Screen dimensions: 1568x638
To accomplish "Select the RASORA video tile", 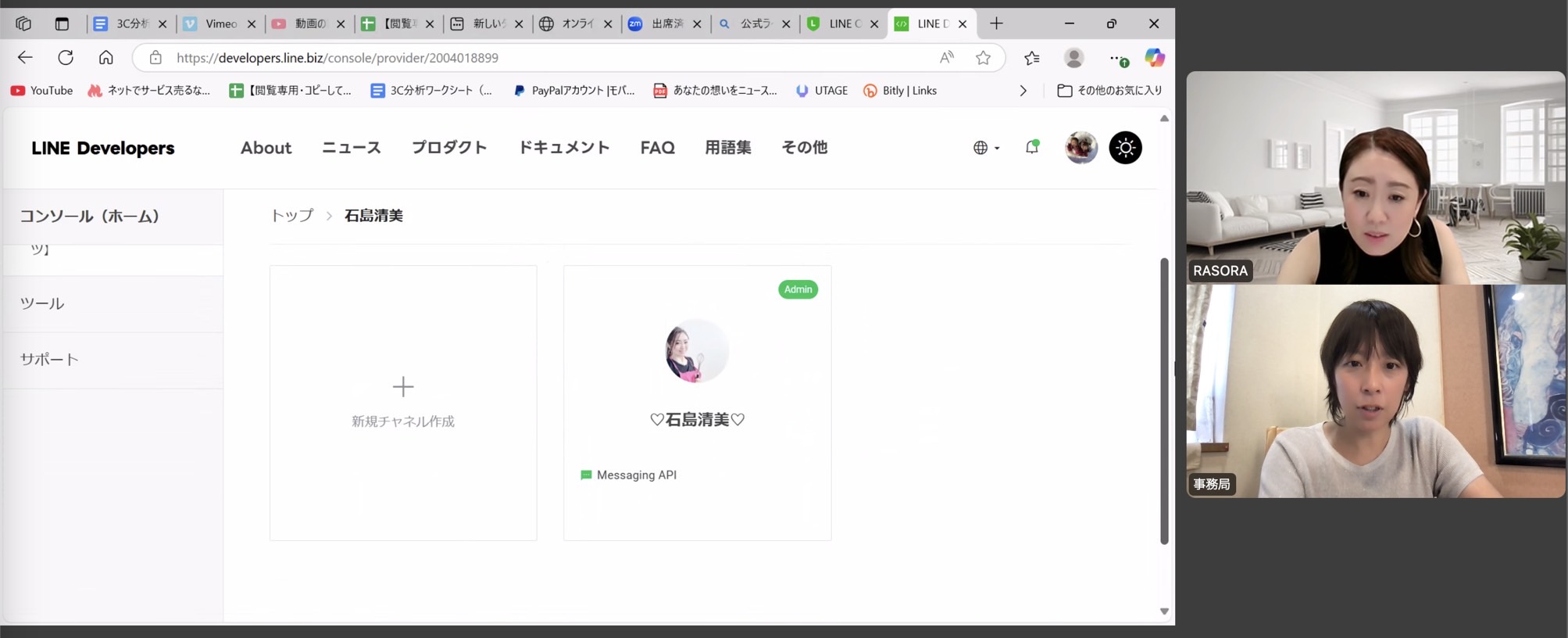I will (x=1376, y=177).
